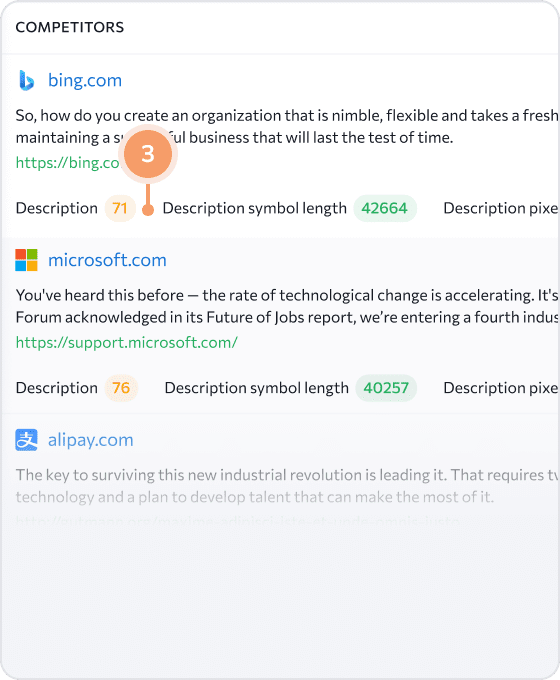This screenshot has height=680, width=560.
Task: Follow the https://bing.co URL
Action: (68, 162)
